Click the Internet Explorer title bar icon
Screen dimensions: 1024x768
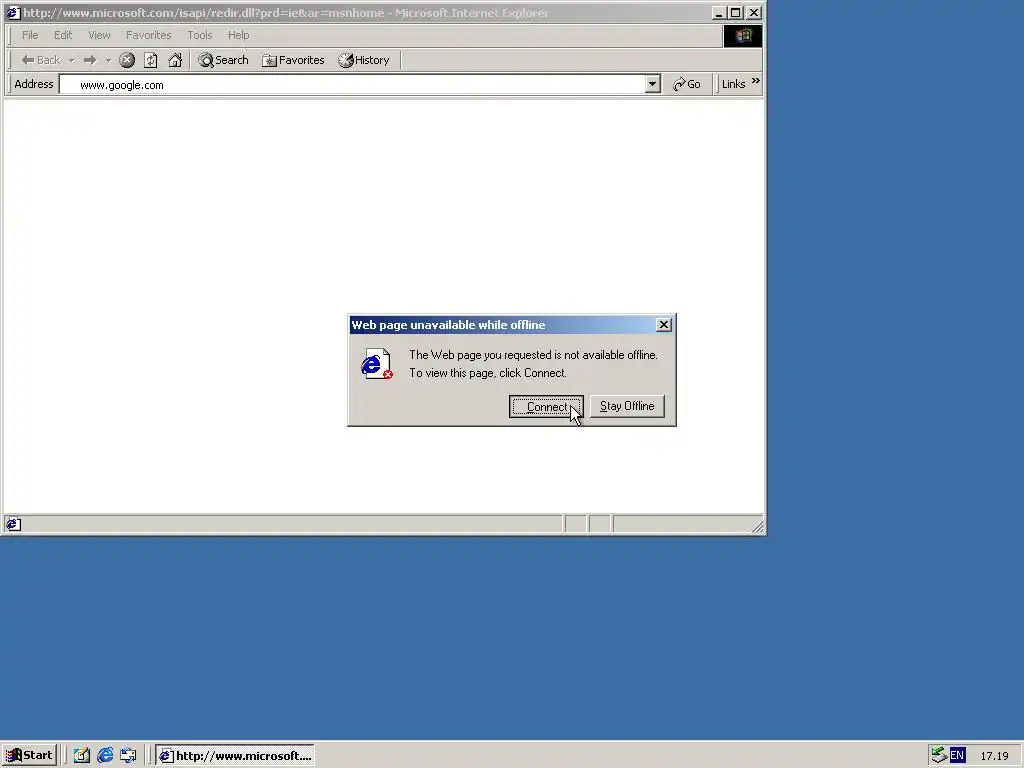point(13,12)
